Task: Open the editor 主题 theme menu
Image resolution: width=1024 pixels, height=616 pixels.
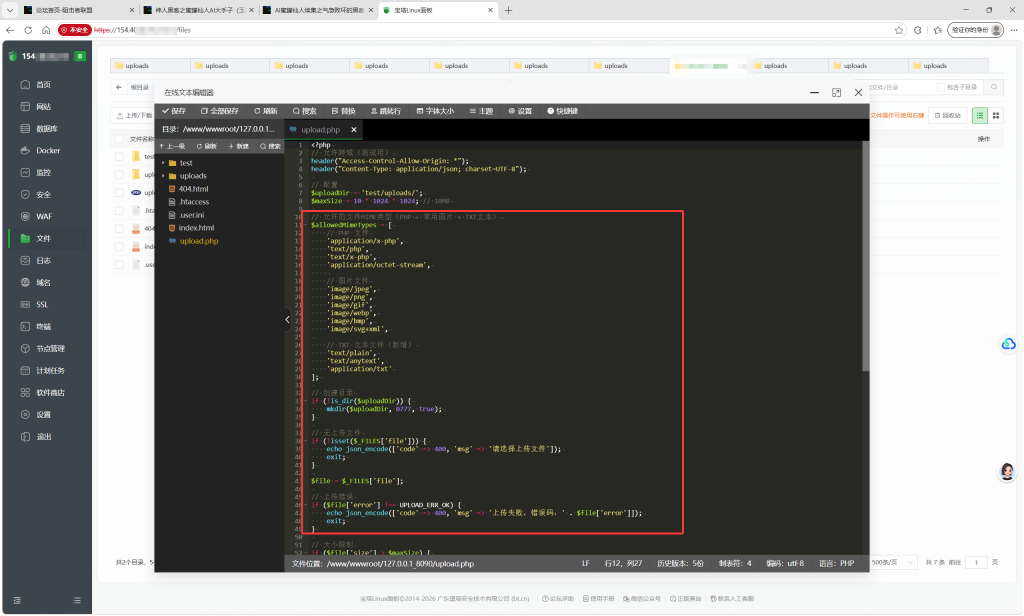Action: coord(481,111)
